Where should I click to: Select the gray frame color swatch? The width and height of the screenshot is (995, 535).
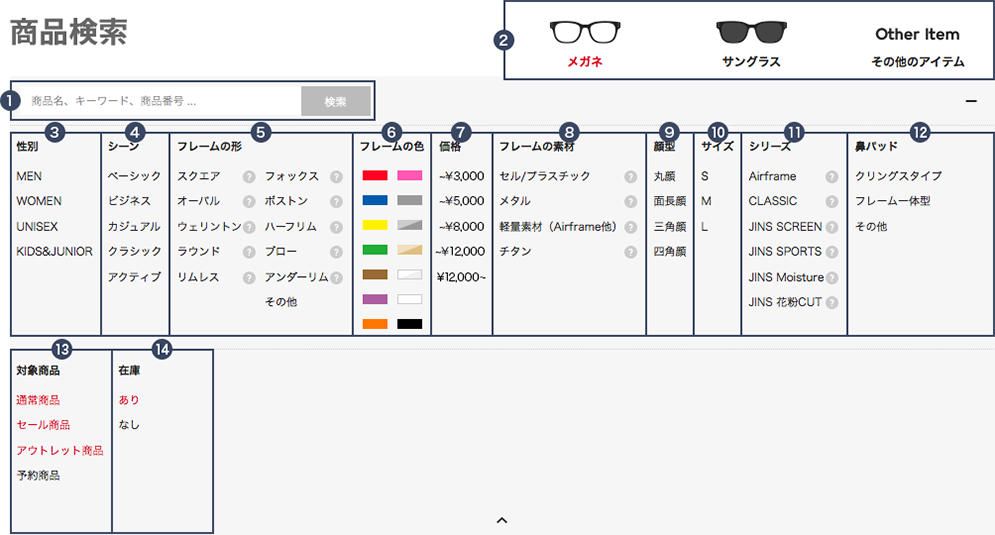(x=410, y=200)
